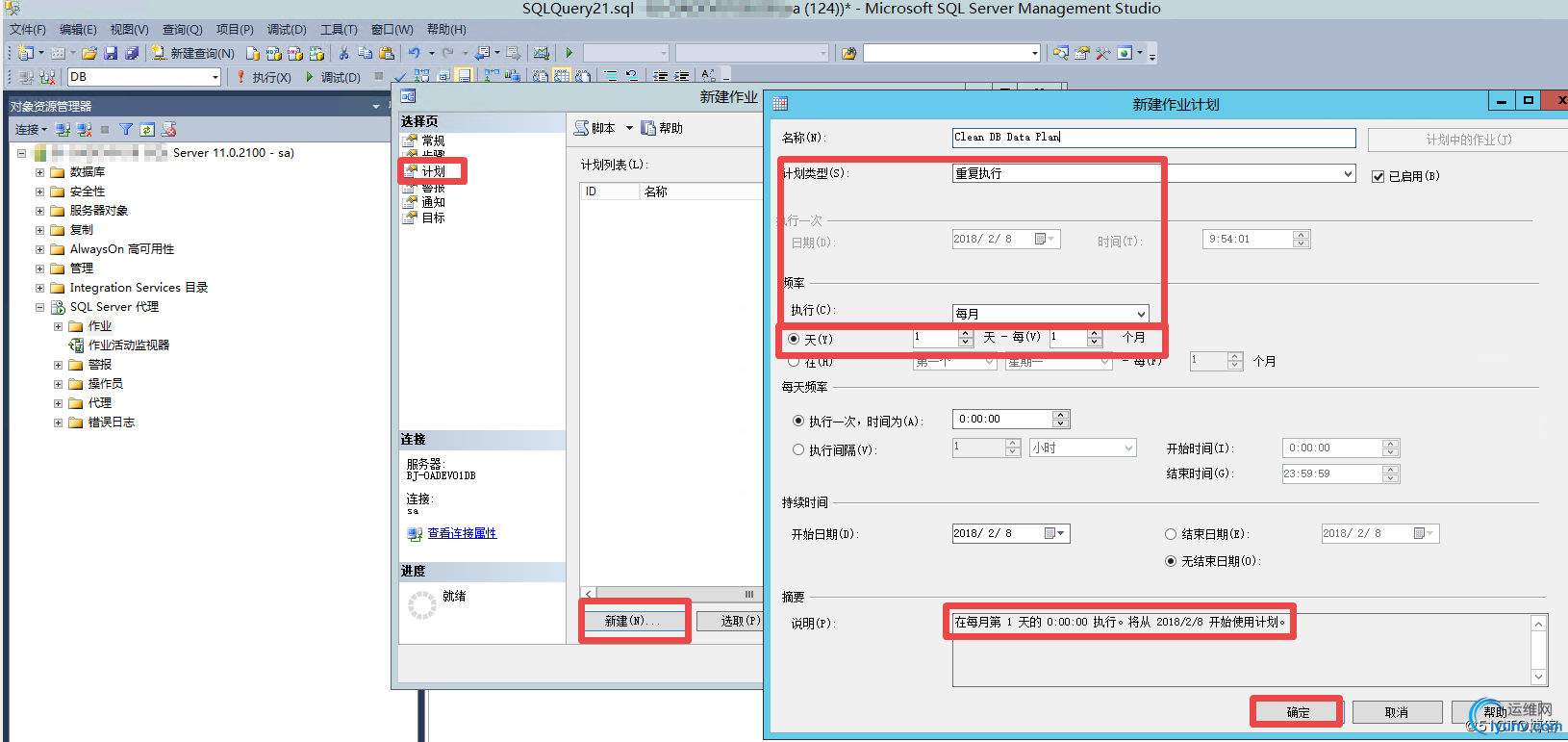1568x742 pixels.
Task: Click the MDX query icon
Action: point(274,53)
